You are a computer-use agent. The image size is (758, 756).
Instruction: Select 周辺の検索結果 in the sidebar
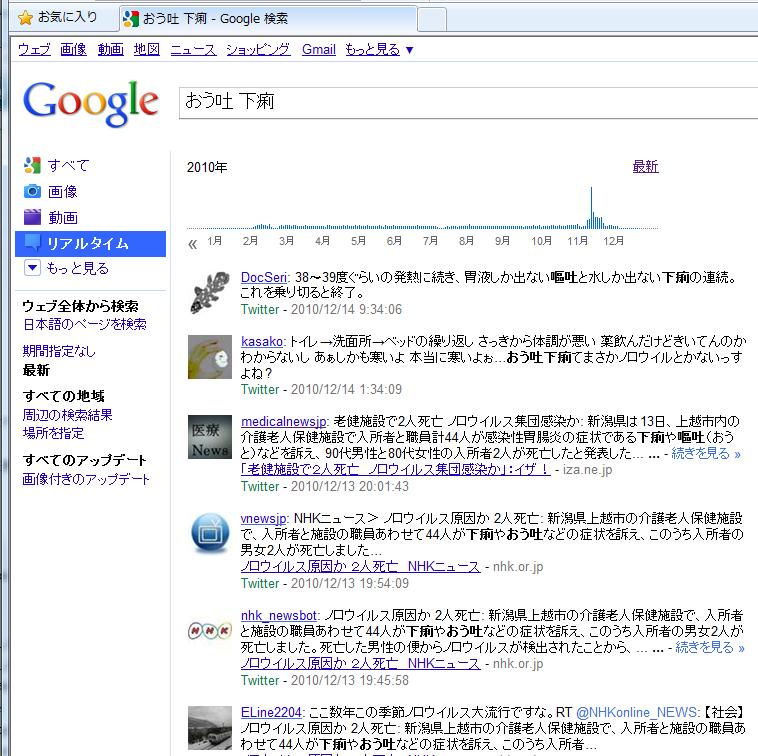coord(67,415)
